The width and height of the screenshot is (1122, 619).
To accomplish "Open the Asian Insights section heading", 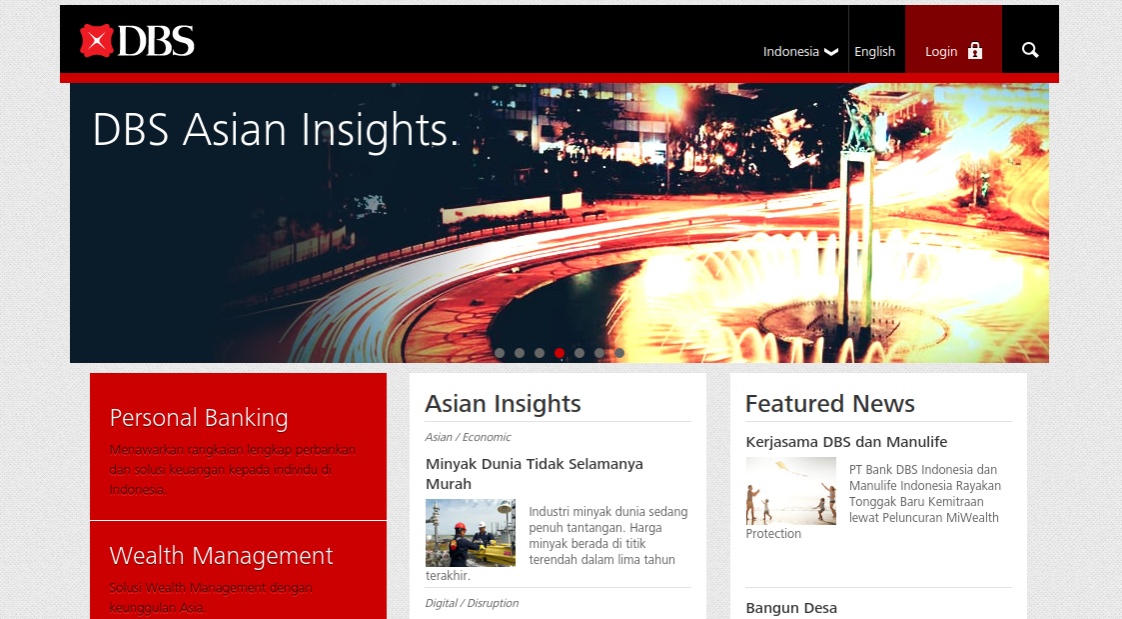I will (503, 404).
